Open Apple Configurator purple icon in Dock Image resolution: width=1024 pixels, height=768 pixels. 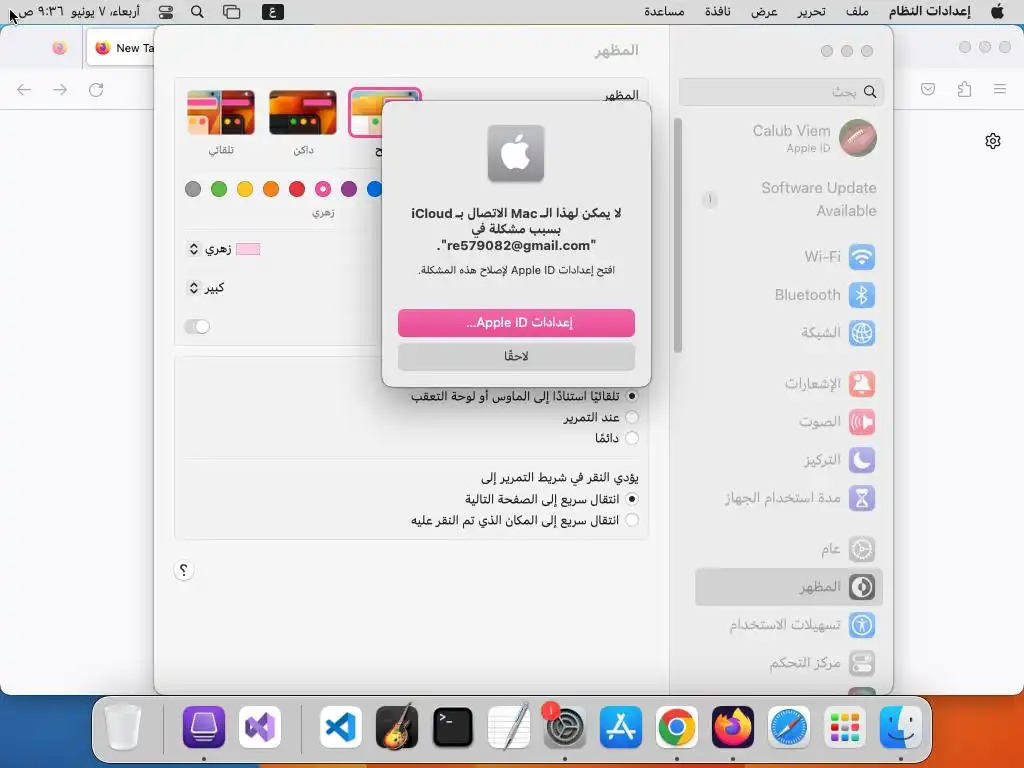click(204, 727)
